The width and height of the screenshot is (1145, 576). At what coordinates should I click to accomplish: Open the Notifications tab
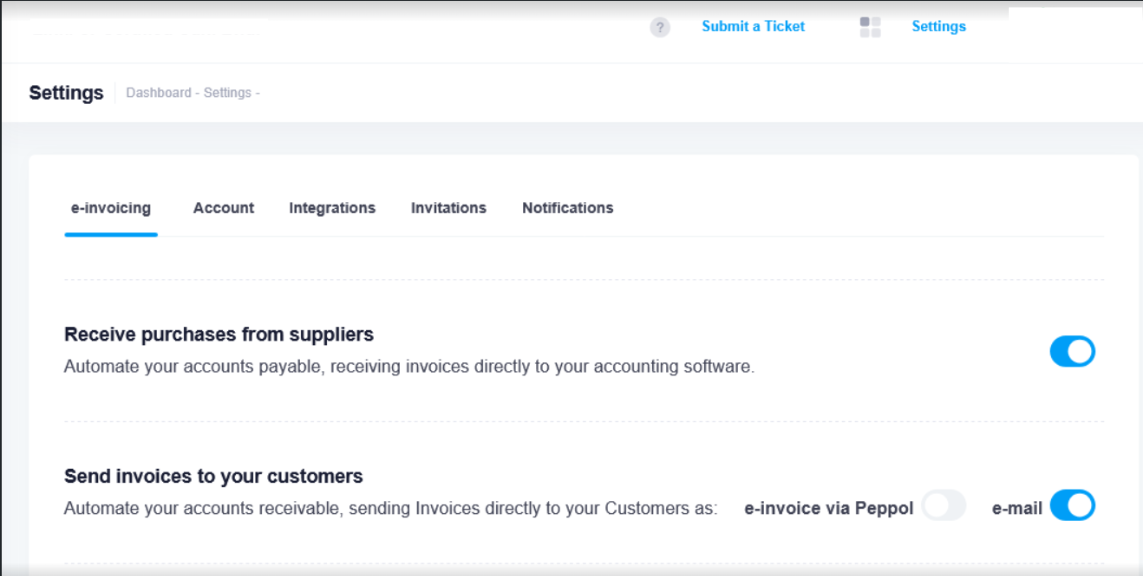pos(567,208)
